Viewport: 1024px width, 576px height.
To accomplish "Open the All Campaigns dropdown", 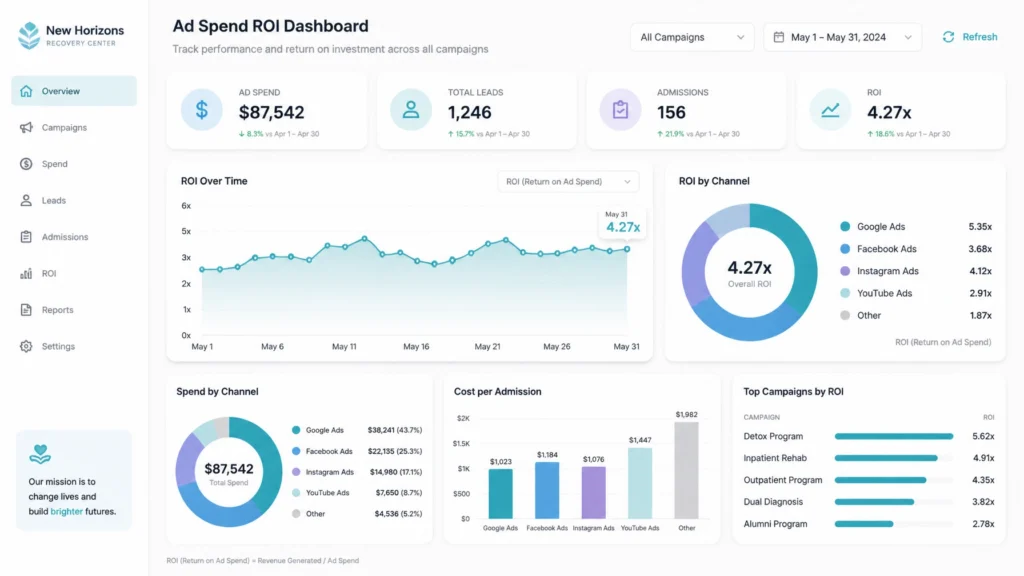I will 692,37.
